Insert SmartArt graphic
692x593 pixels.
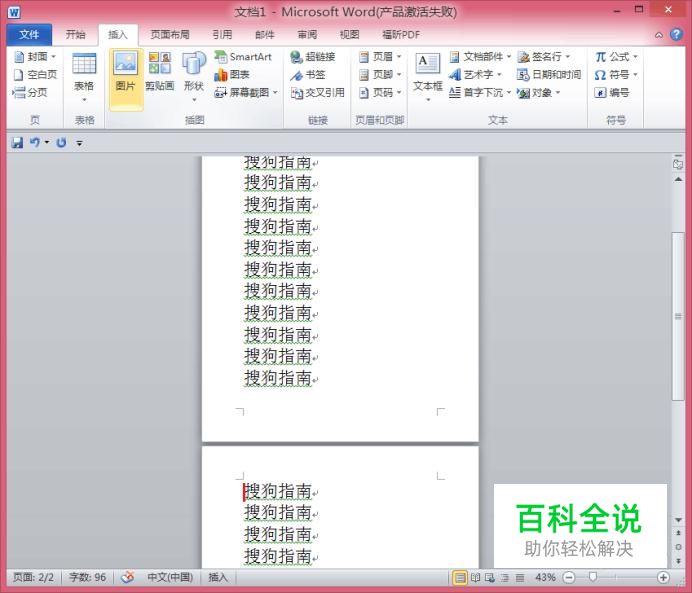(243, 56)
